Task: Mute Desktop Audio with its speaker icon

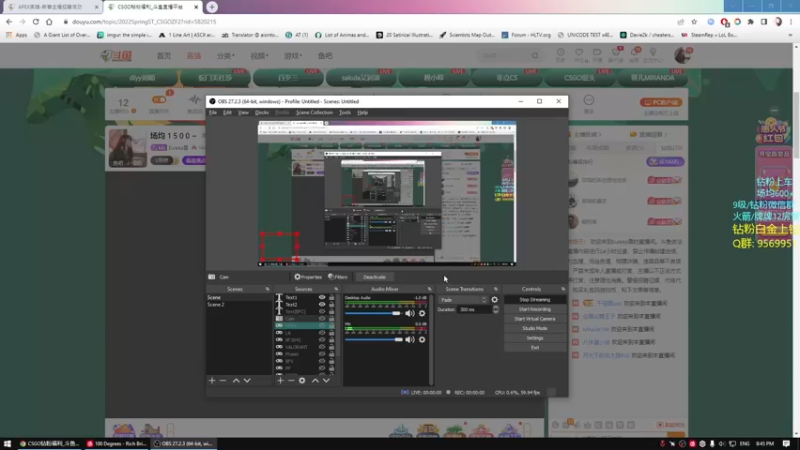Action: coord(410,313)
